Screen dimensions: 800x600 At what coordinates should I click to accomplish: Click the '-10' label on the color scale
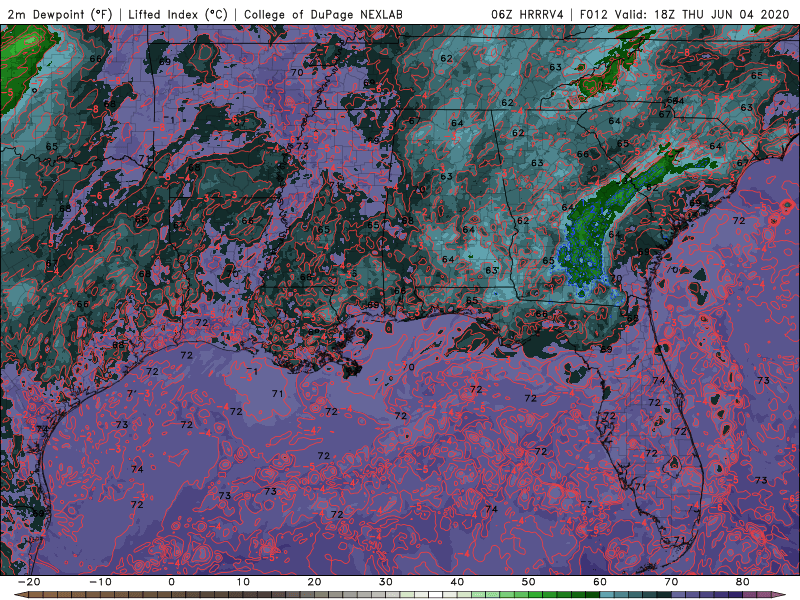[x=100, y=582]
